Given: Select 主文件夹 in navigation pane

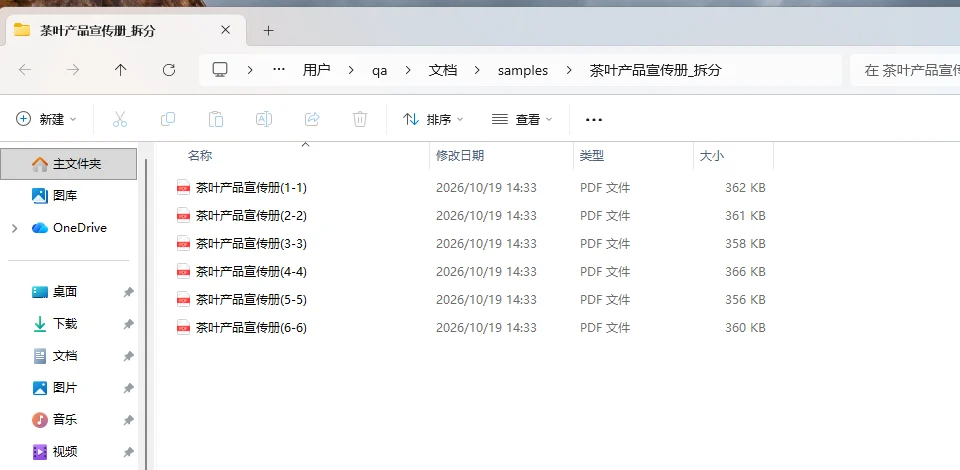Looking at the screenshot, I should point(69,164).
